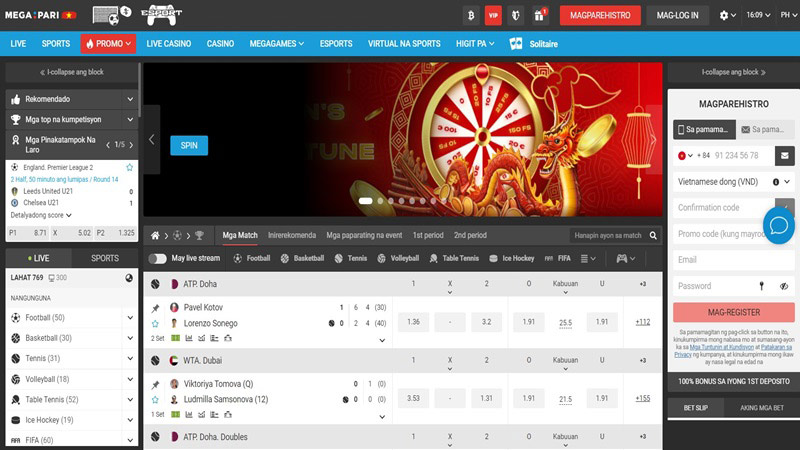The height and width of the screenshot is (450, 800).
Task: Go to ESPORTS section
Action: point(336,44)
